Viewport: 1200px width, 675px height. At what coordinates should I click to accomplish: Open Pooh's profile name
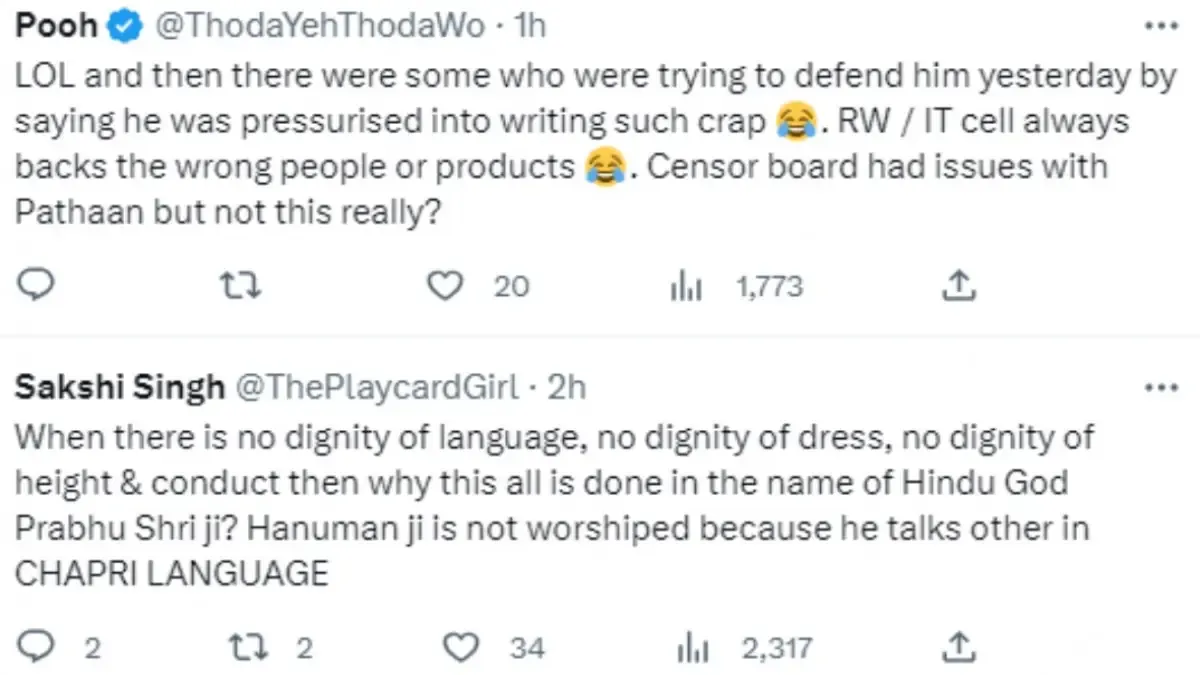(56, 26)
